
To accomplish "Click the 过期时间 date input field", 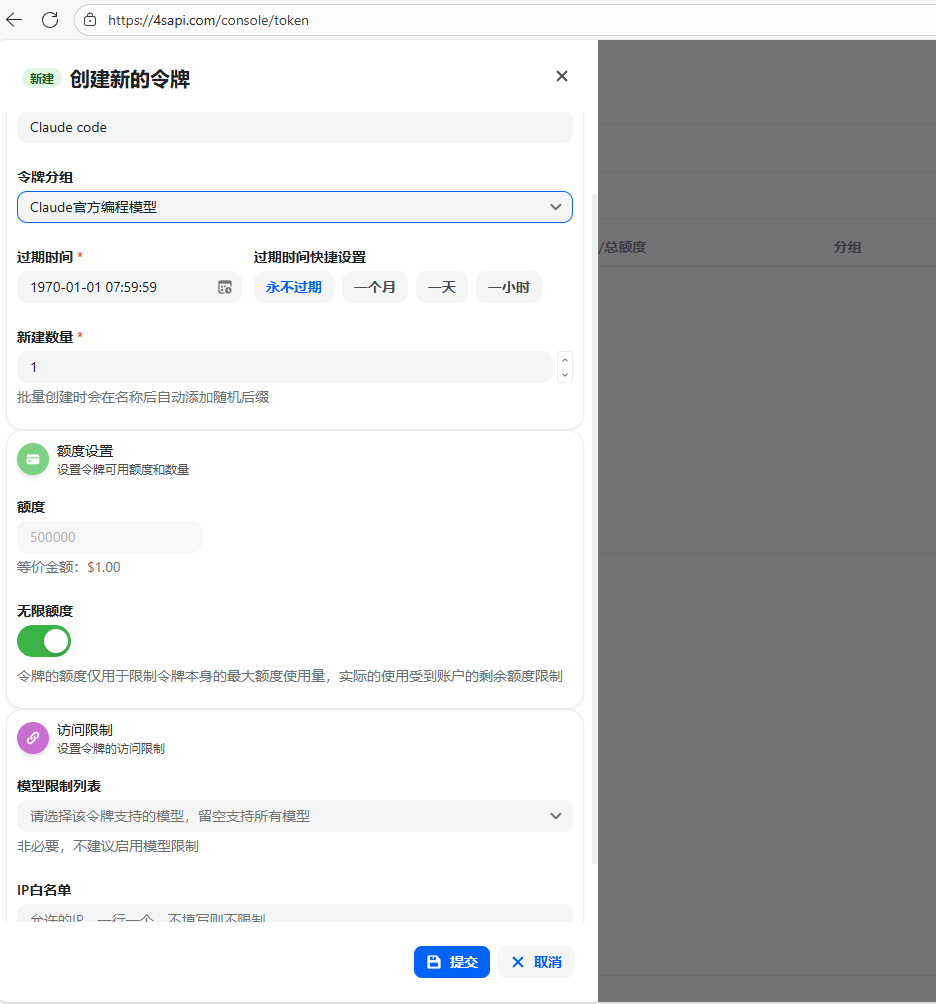I will point(129,287).
